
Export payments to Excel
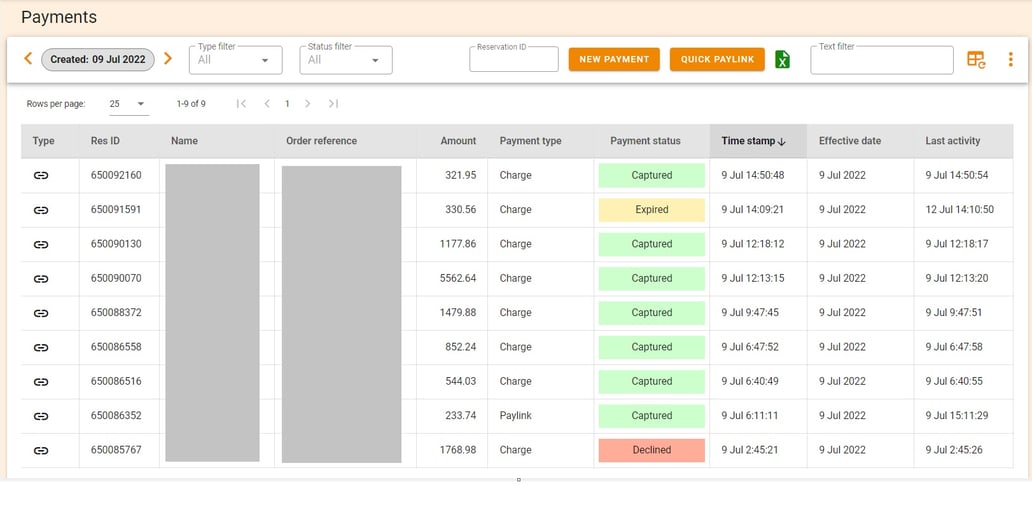tap(783, 59)
